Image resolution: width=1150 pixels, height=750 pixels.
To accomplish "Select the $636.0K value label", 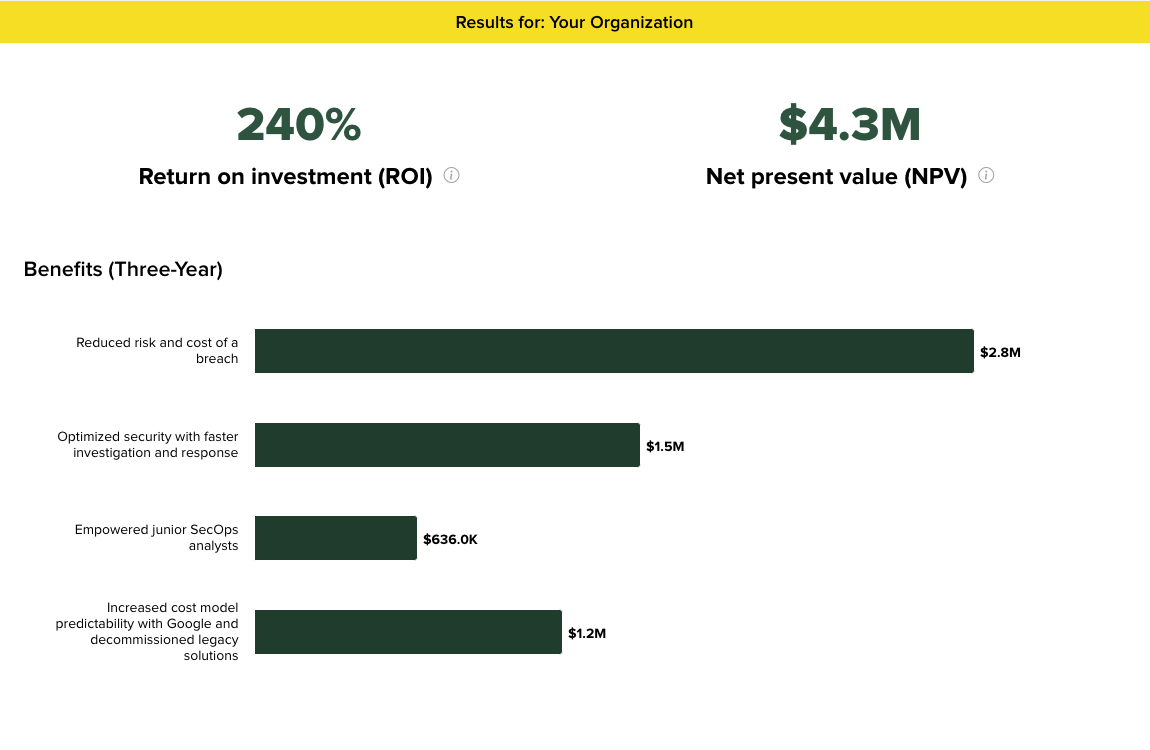I will 450,539.
